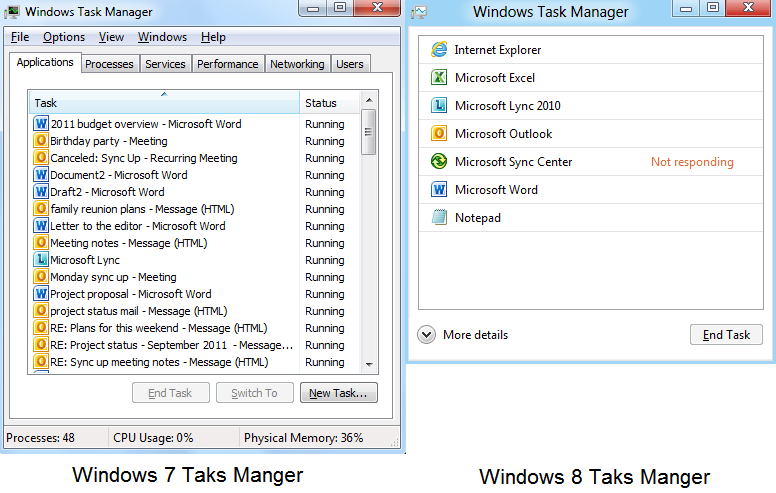The image size is (776, 493).
Task: Click Outlook icon beside RE: Sync up meeting notes
Action: coord(41,361)
